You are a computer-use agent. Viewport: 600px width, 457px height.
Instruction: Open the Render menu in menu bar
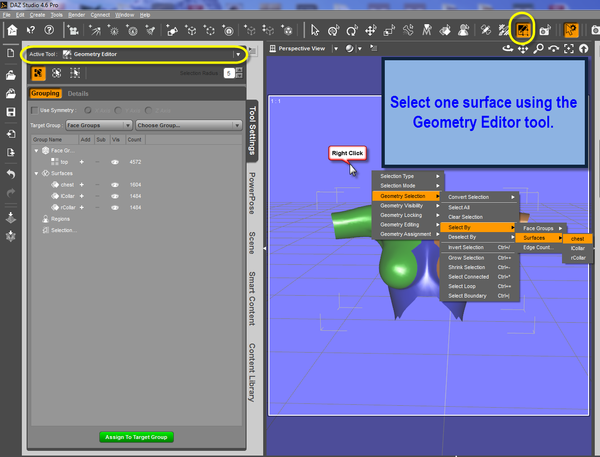pyautogui.click(x=77, y=15)
